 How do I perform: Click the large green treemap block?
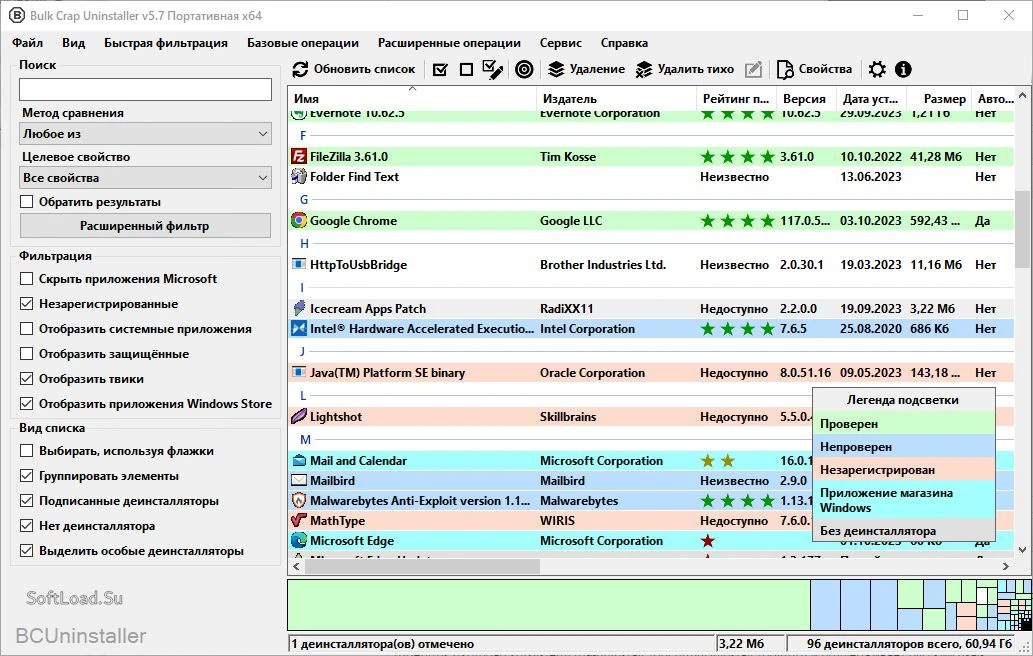pos(549,605)
